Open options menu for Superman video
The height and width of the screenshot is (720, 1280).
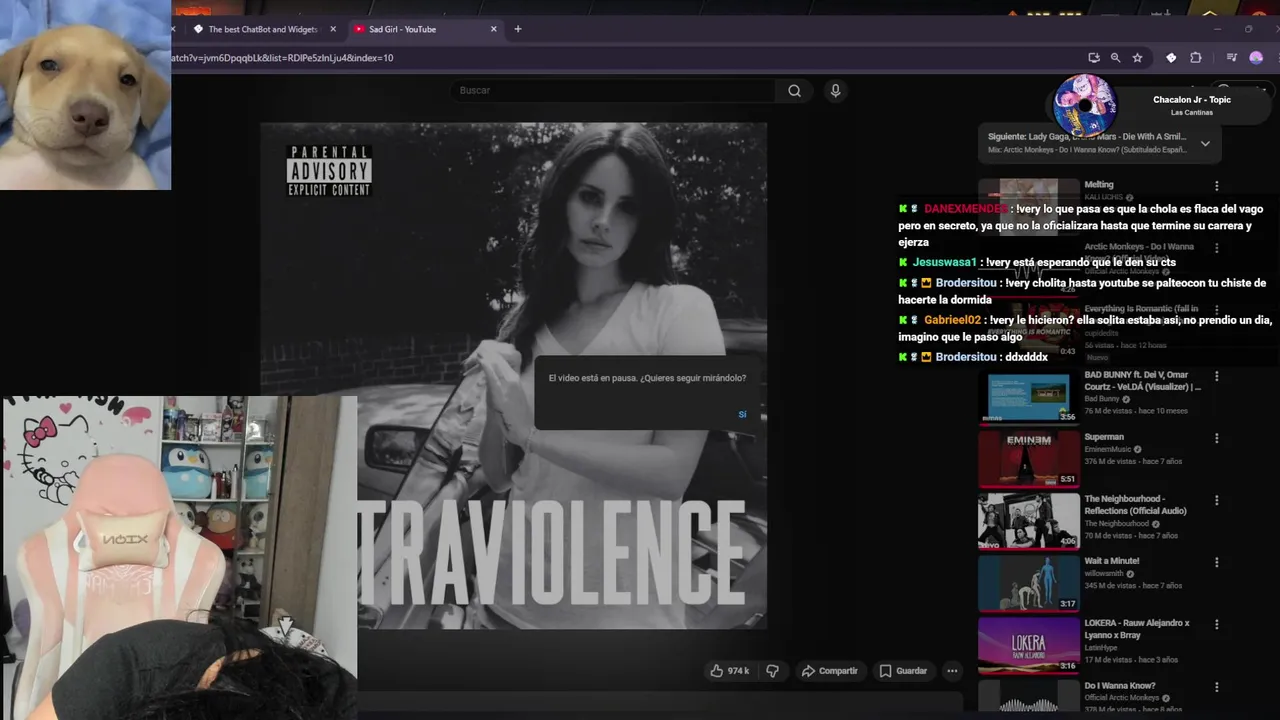(x=1216, y=438)
